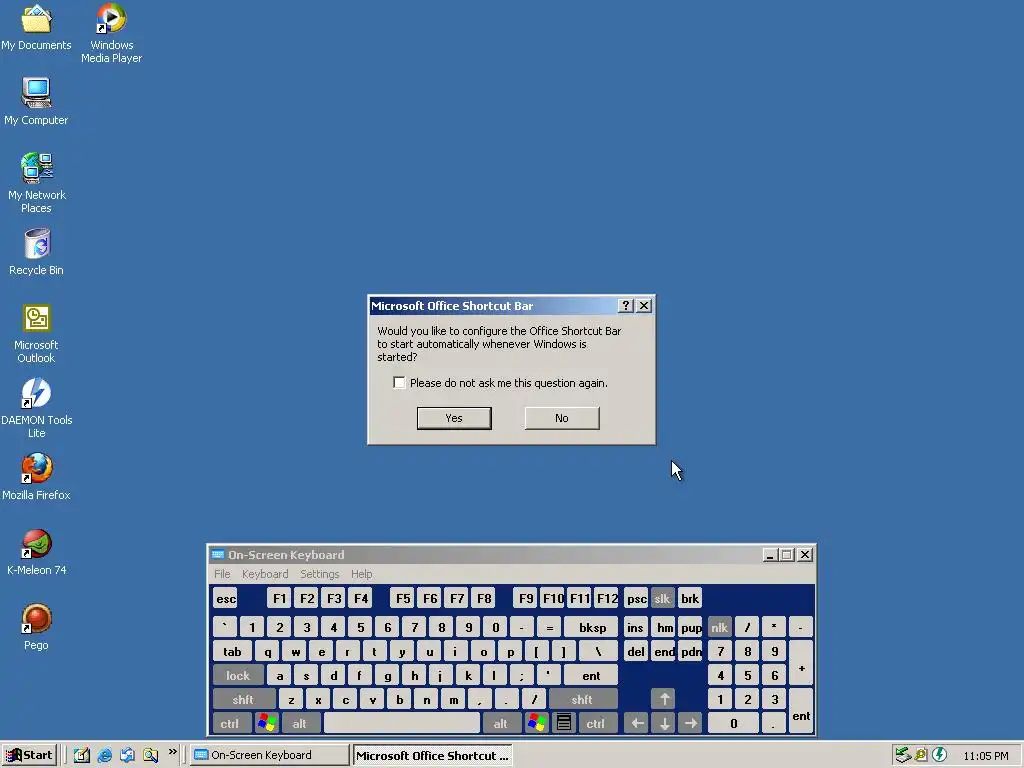1024x768 pixels.
Task: Click the brk break key
Action: click(690, 598)
